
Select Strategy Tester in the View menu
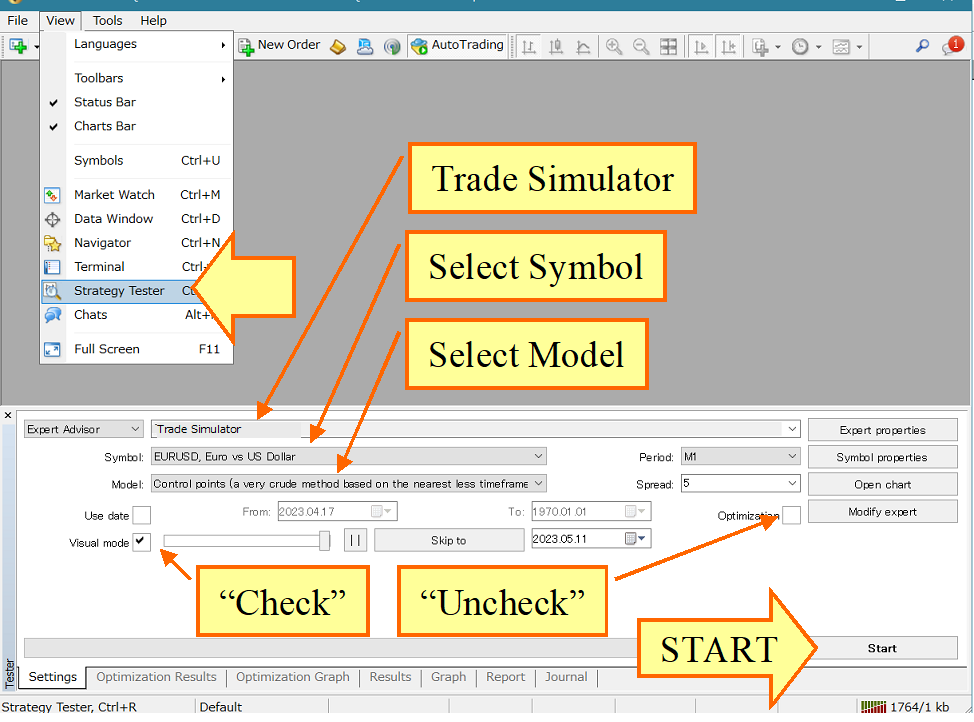119,291
